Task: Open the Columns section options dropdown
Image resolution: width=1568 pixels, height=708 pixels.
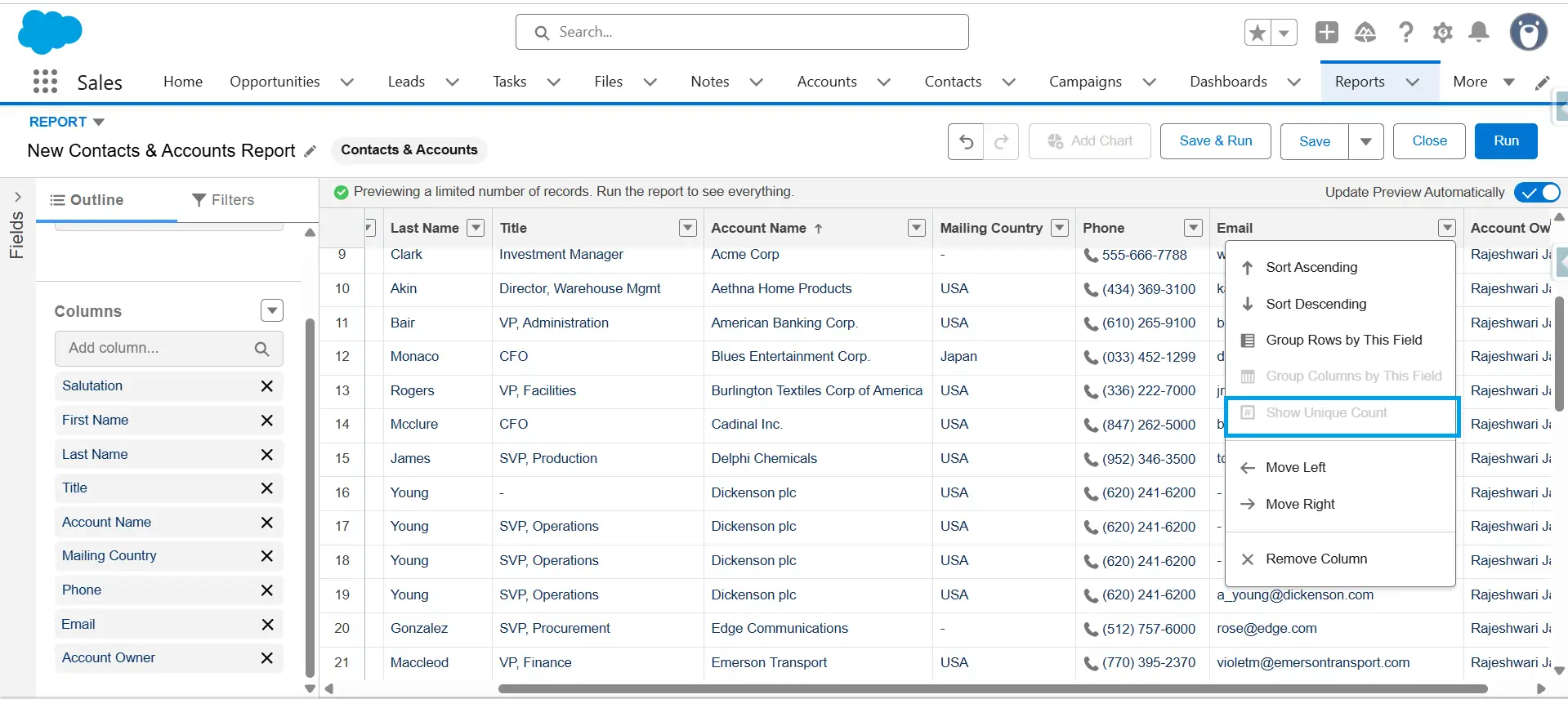Action: [272, 310]
